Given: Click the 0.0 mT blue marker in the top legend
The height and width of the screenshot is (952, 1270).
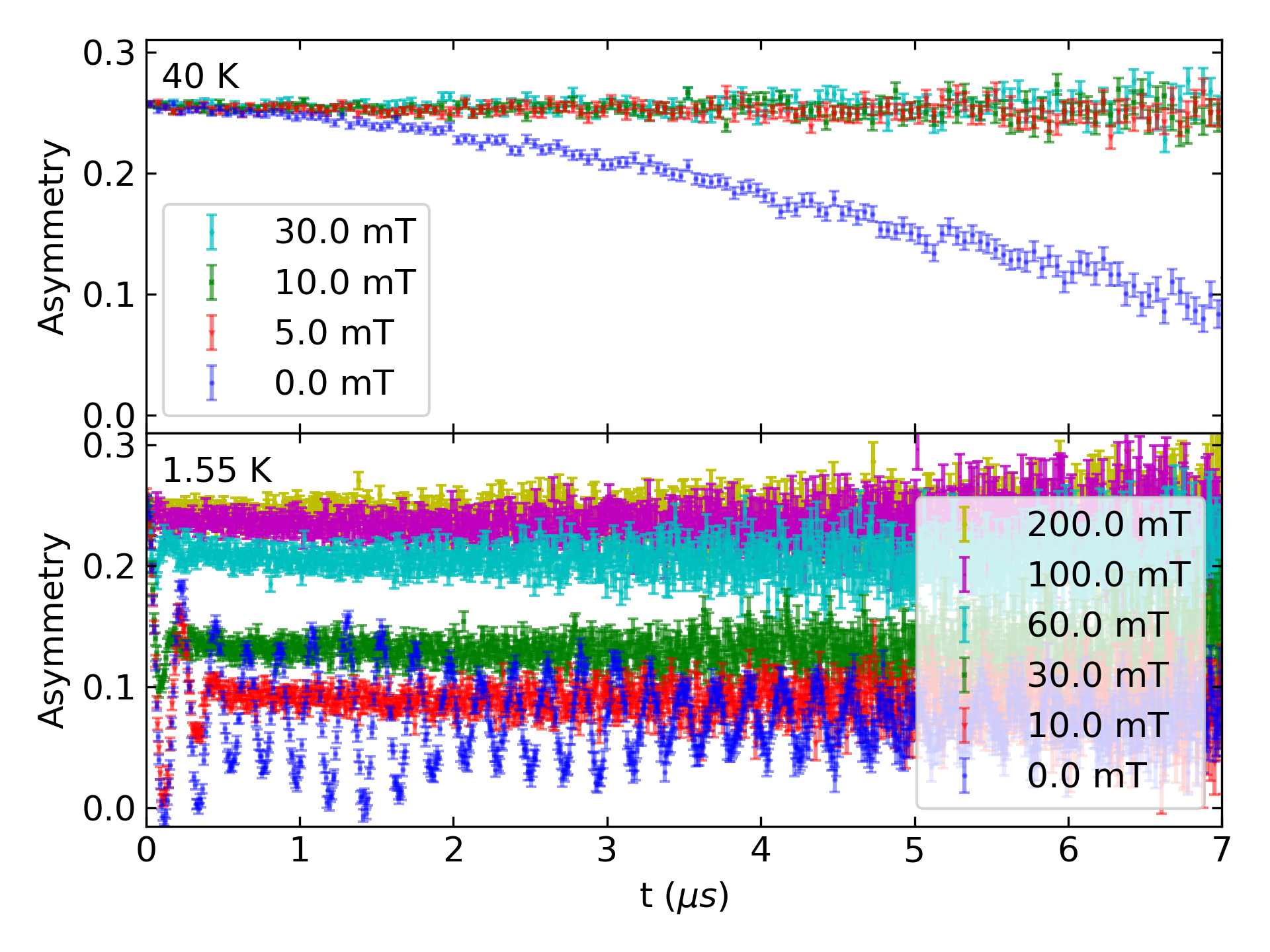Looking at the screenshot, I should [212, 383].
